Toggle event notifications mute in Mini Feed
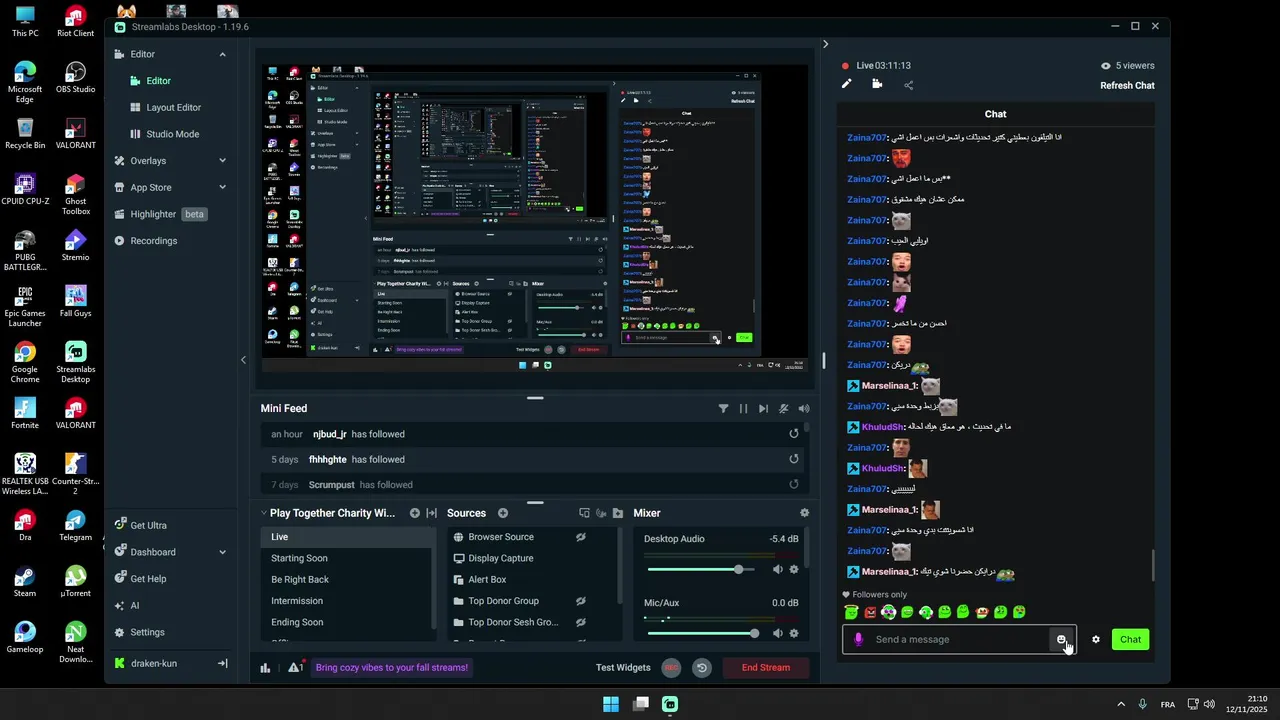The width and height of the screenshot is (1280, 720). coord(783,408)
